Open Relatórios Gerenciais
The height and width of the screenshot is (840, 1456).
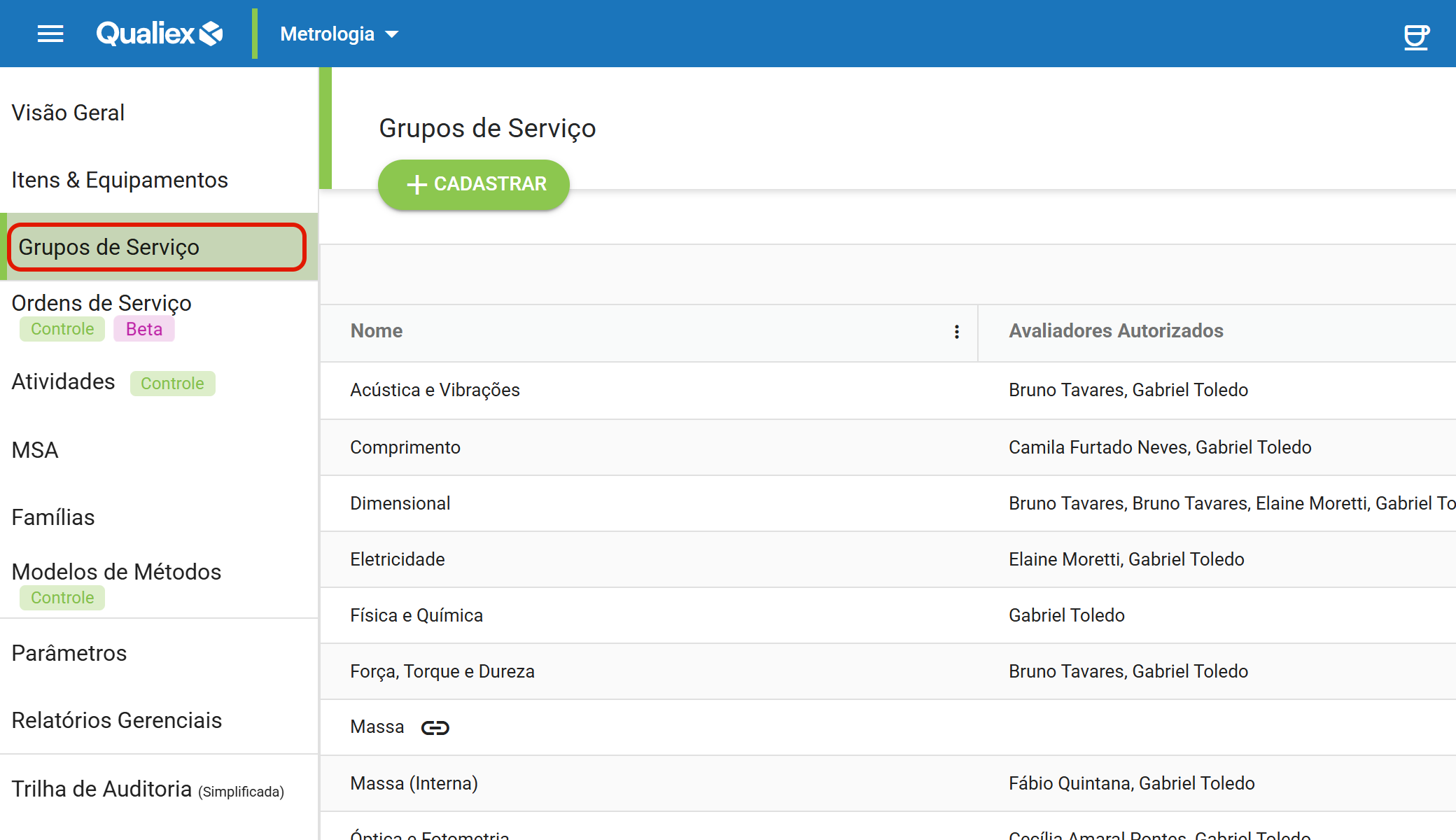coord(117,720)
